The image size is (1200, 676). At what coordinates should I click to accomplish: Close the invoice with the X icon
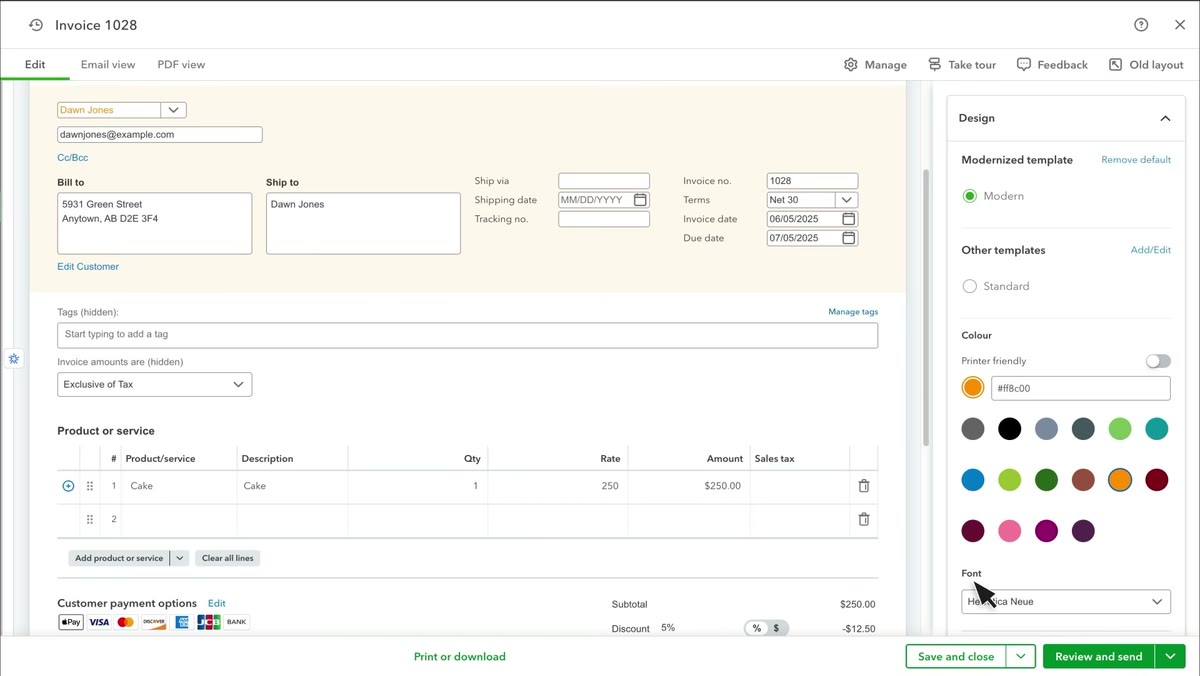(1180, 25)
